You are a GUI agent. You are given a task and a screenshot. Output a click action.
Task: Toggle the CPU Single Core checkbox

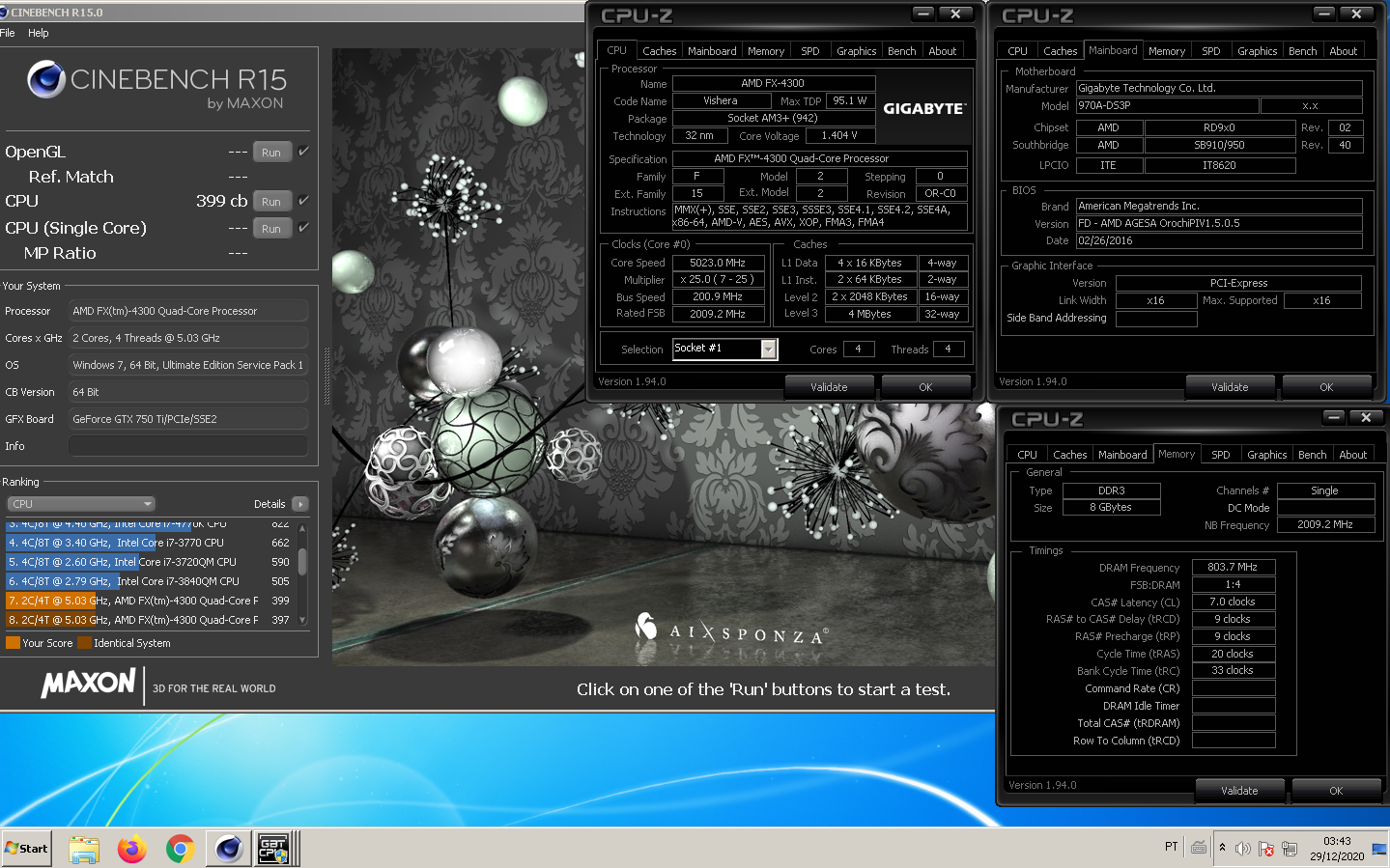point(303,228)
